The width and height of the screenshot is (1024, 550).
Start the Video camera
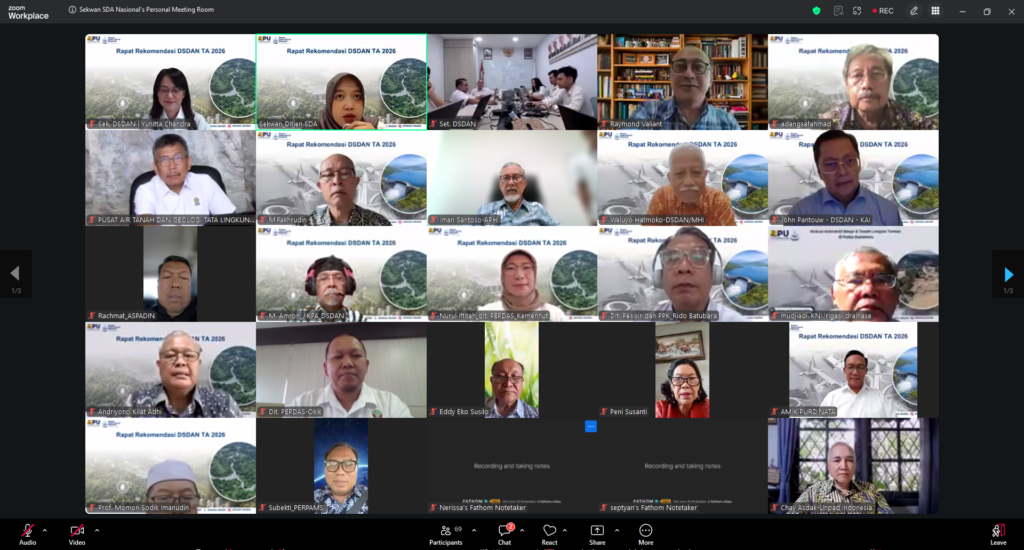click(77, 534)
